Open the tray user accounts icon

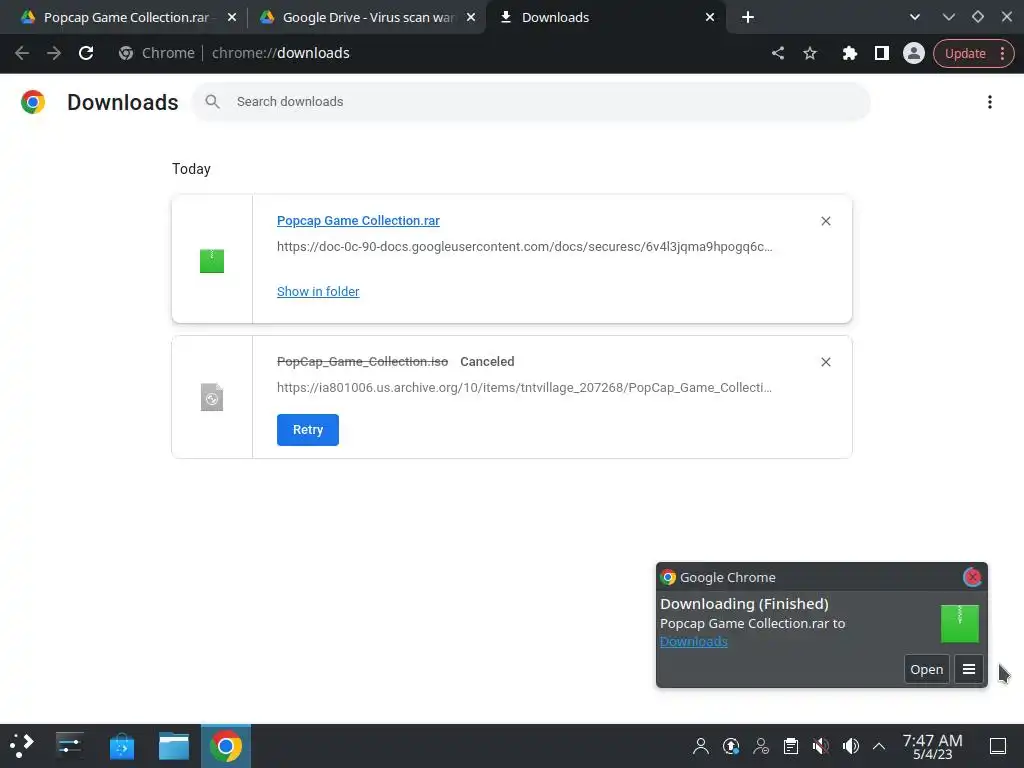pos(761,746)
